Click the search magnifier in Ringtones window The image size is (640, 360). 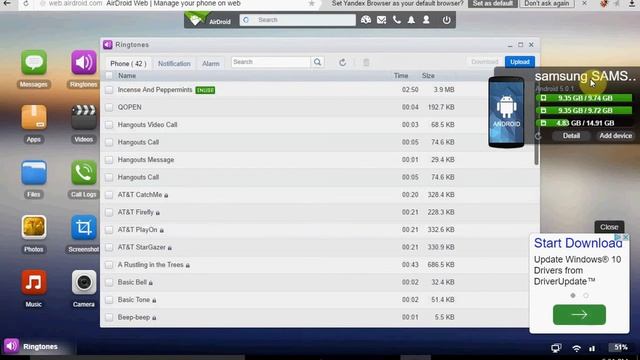click(317, 62)
